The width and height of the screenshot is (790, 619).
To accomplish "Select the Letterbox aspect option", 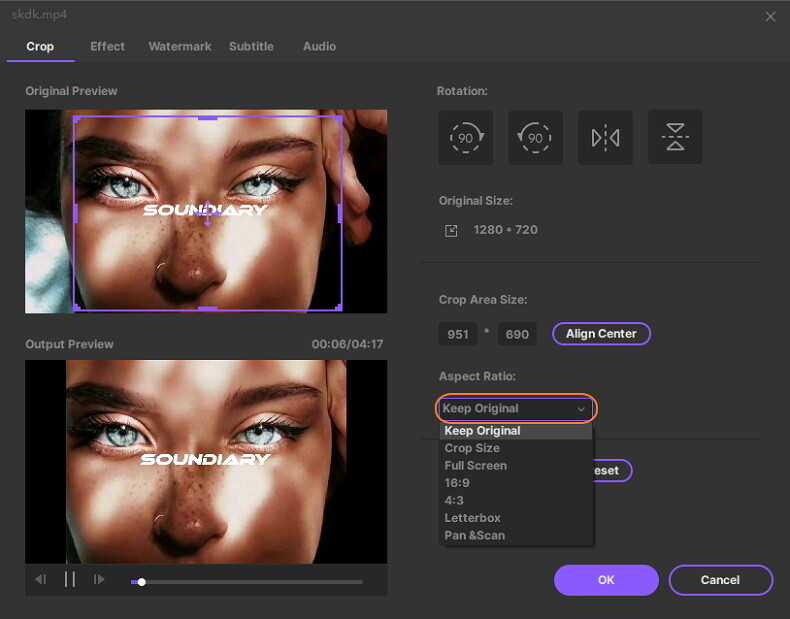I will pos(472,518).
